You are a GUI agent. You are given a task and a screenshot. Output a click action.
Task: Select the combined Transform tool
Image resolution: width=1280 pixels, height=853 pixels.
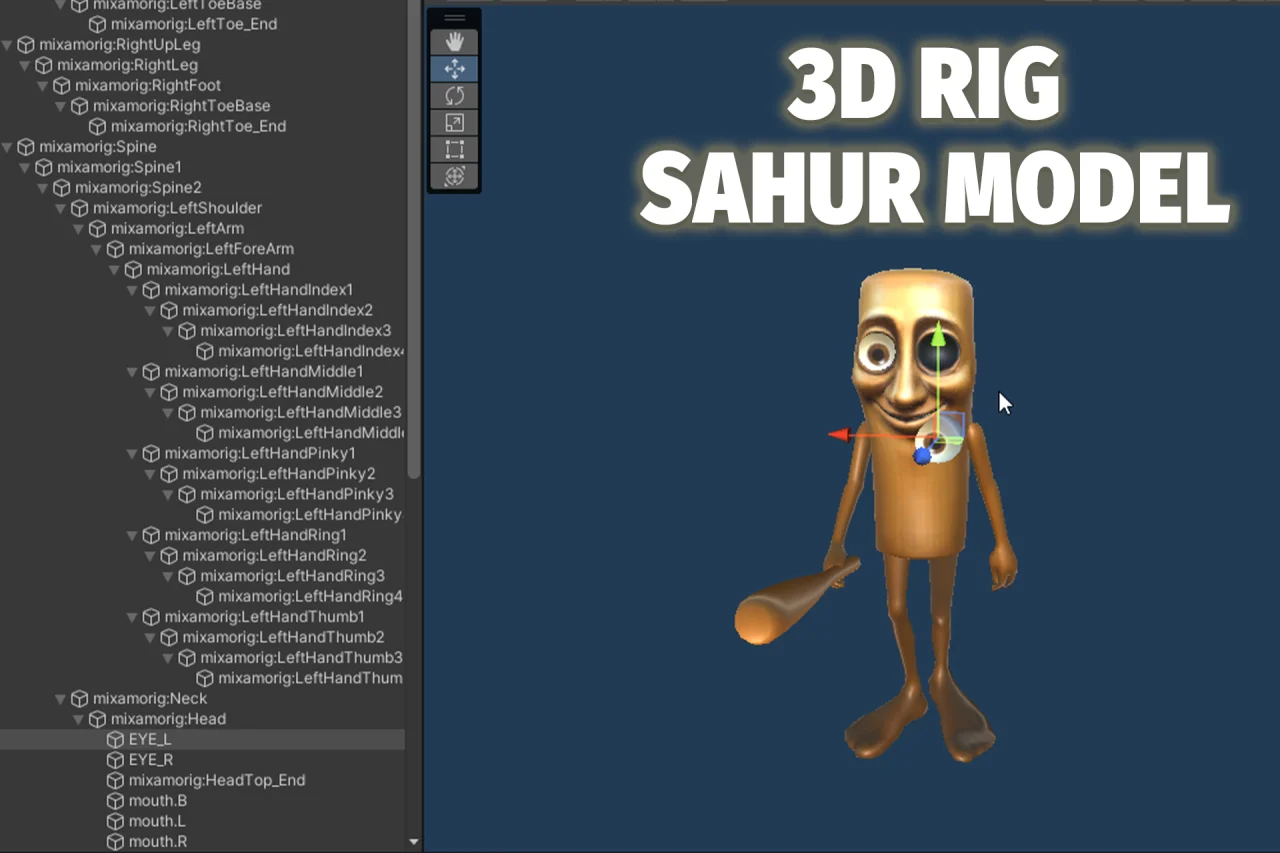pyautogui.click(x=454, y=177)
